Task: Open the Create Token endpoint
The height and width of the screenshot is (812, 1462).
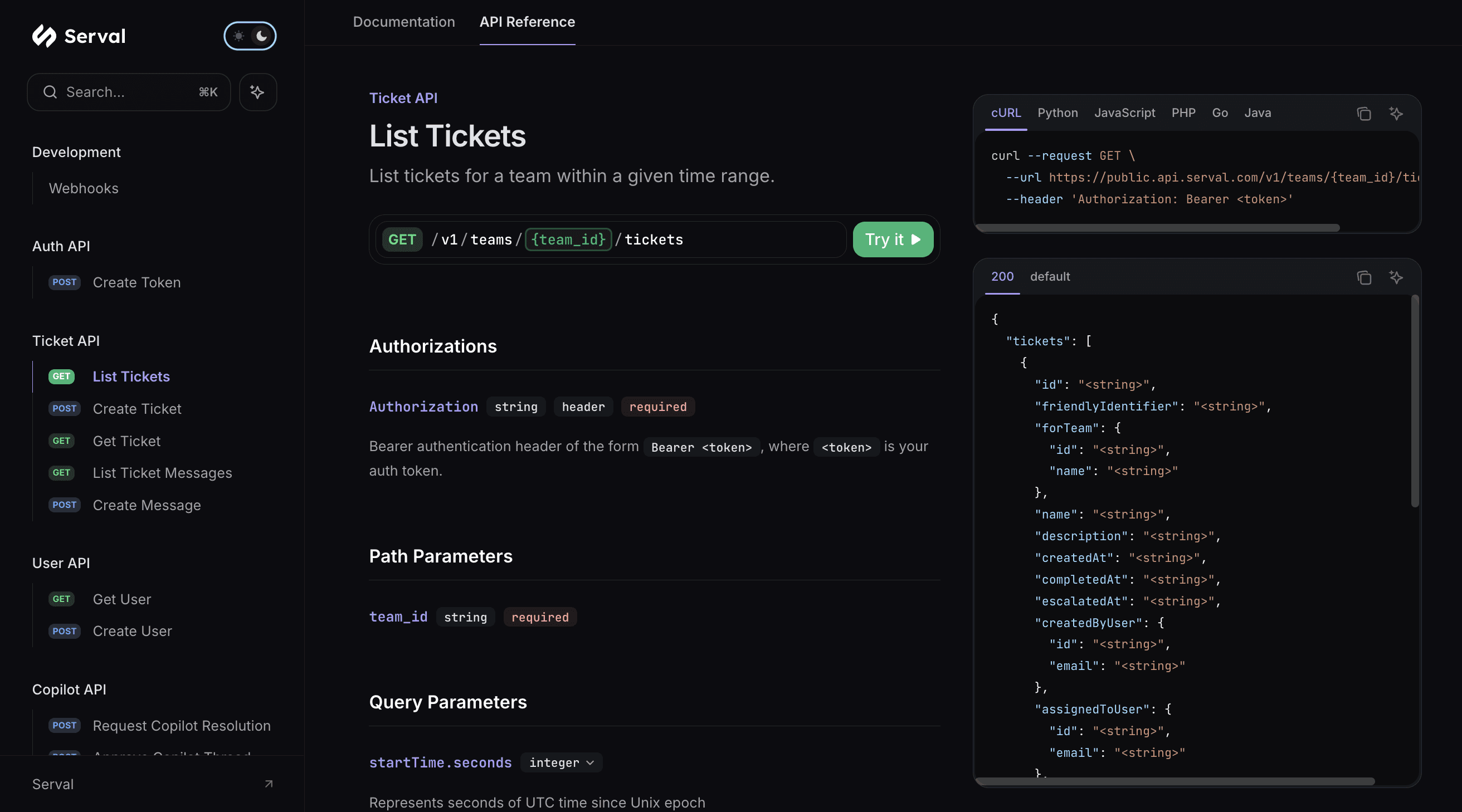Action: (137, 282)
